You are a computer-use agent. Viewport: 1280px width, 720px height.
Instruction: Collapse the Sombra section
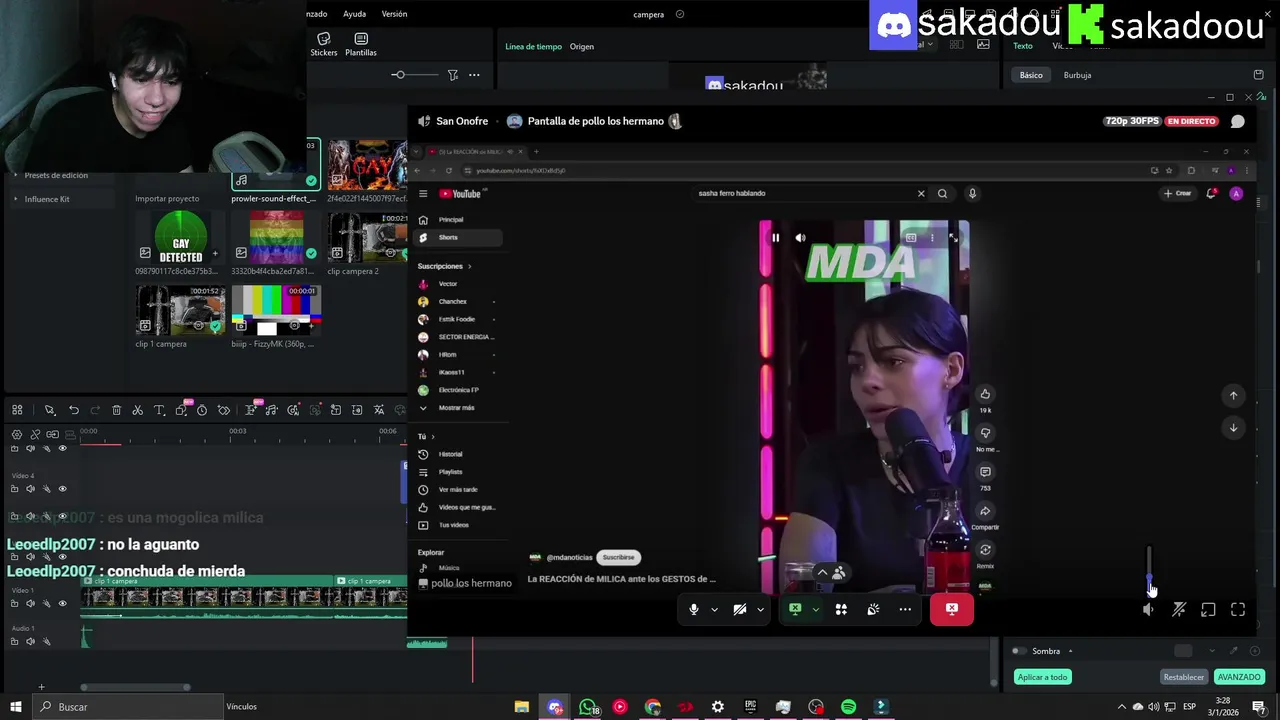tap(1070, 651)
